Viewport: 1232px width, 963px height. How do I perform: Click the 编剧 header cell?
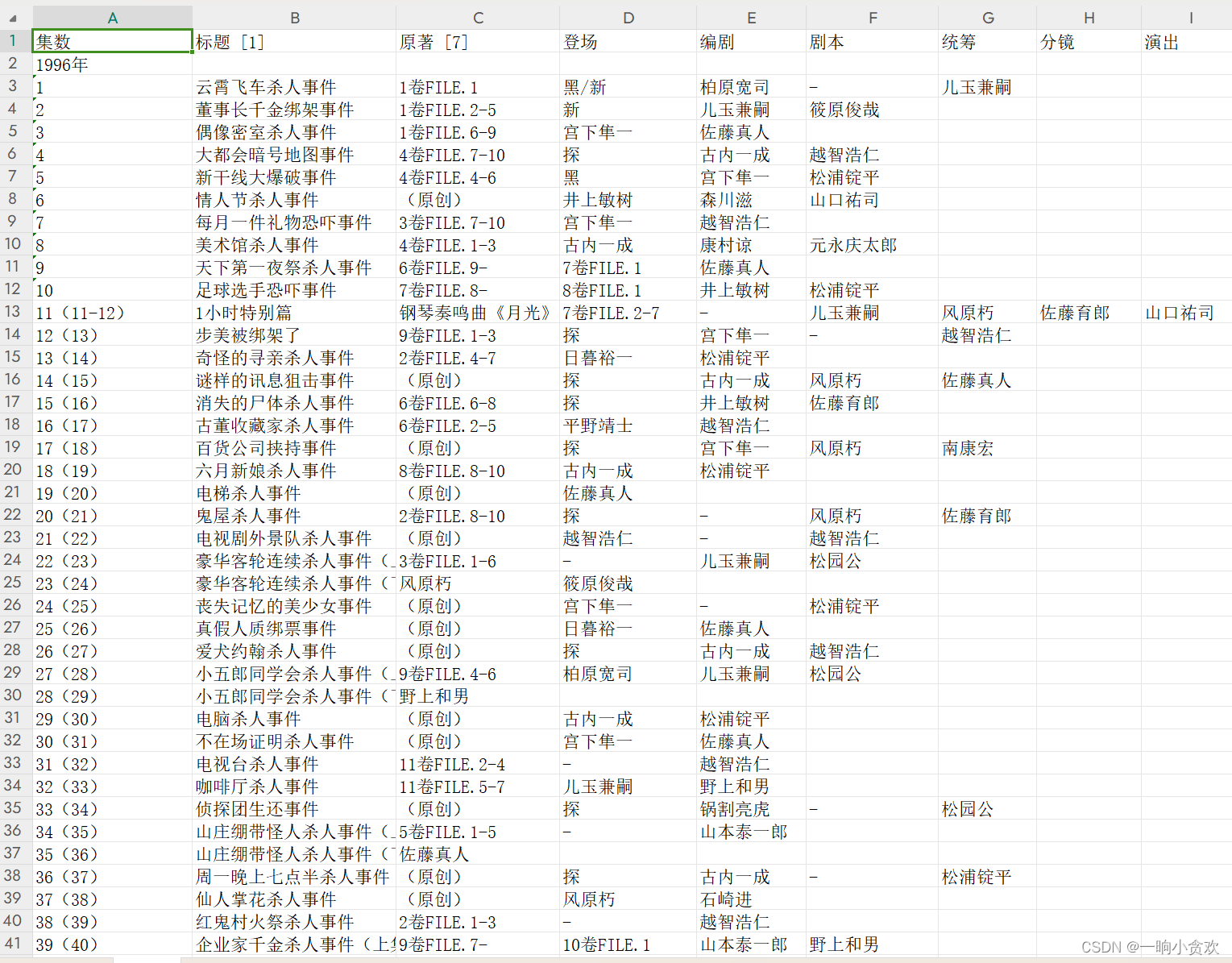752,42
